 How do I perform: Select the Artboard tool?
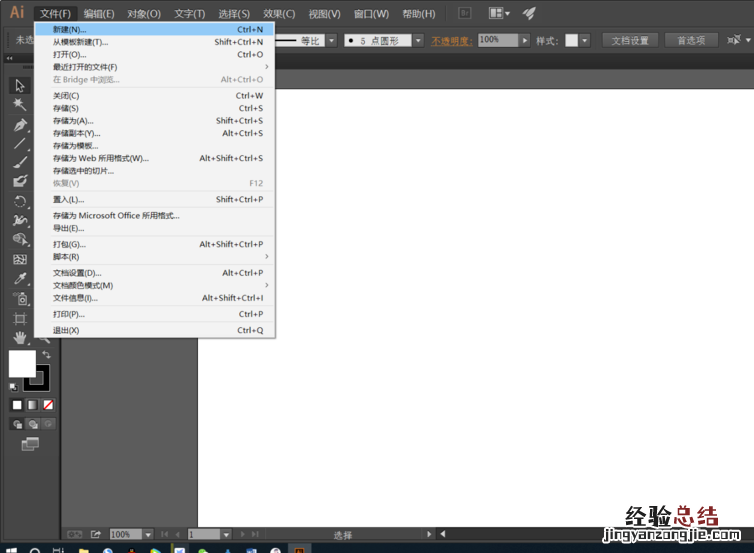20,319
